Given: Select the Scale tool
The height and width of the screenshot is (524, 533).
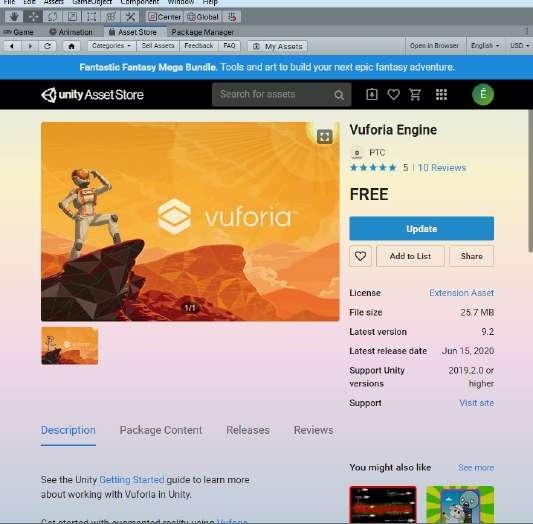Looking at the screenshot, I should coord(72,17).
